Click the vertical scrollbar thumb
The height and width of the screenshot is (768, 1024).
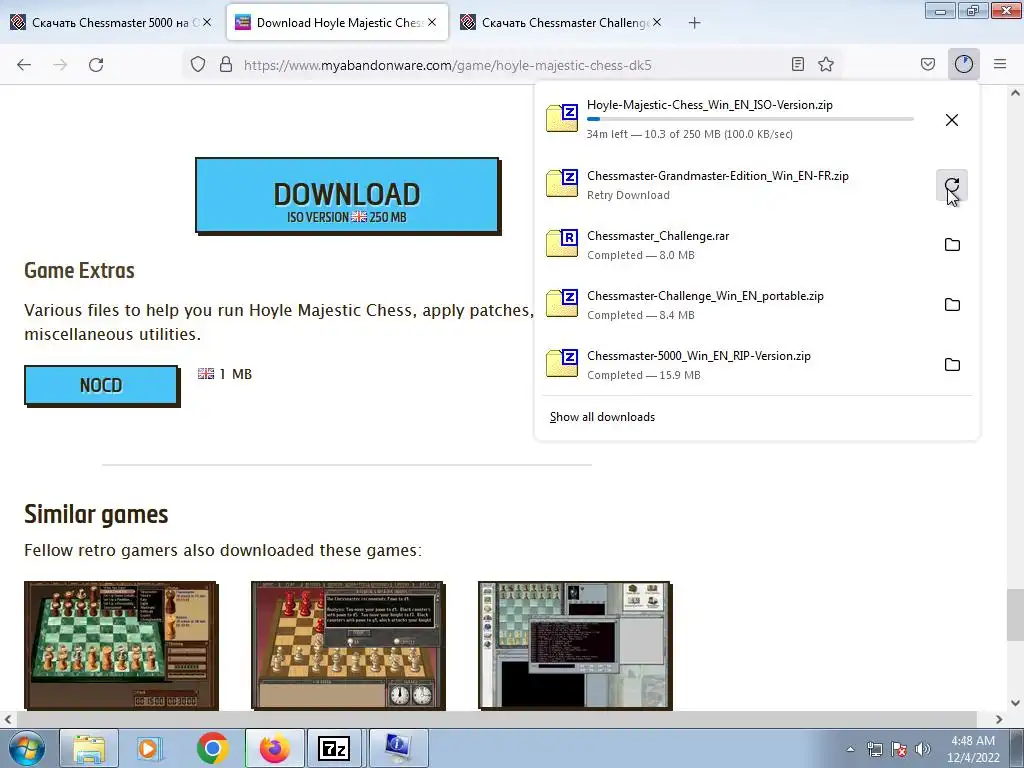[1015, 615]
